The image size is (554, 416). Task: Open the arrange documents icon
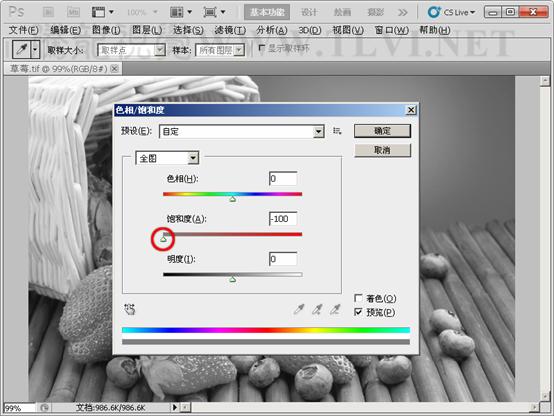[181, 12]
